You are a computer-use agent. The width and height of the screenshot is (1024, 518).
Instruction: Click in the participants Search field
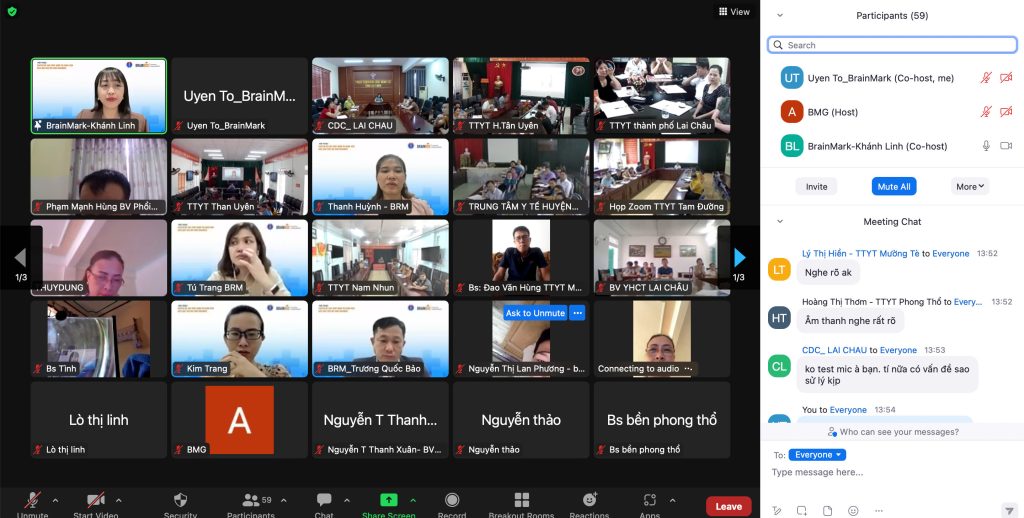pos(892,45)
